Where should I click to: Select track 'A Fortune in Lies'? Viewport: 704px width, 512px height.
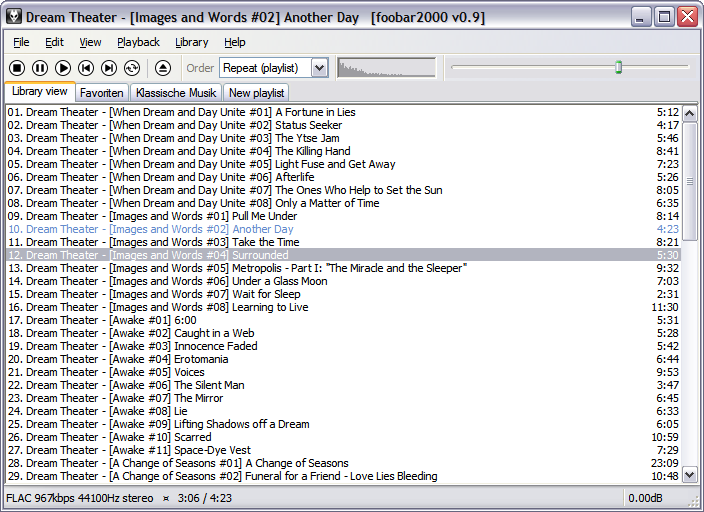tap(343, 112)
